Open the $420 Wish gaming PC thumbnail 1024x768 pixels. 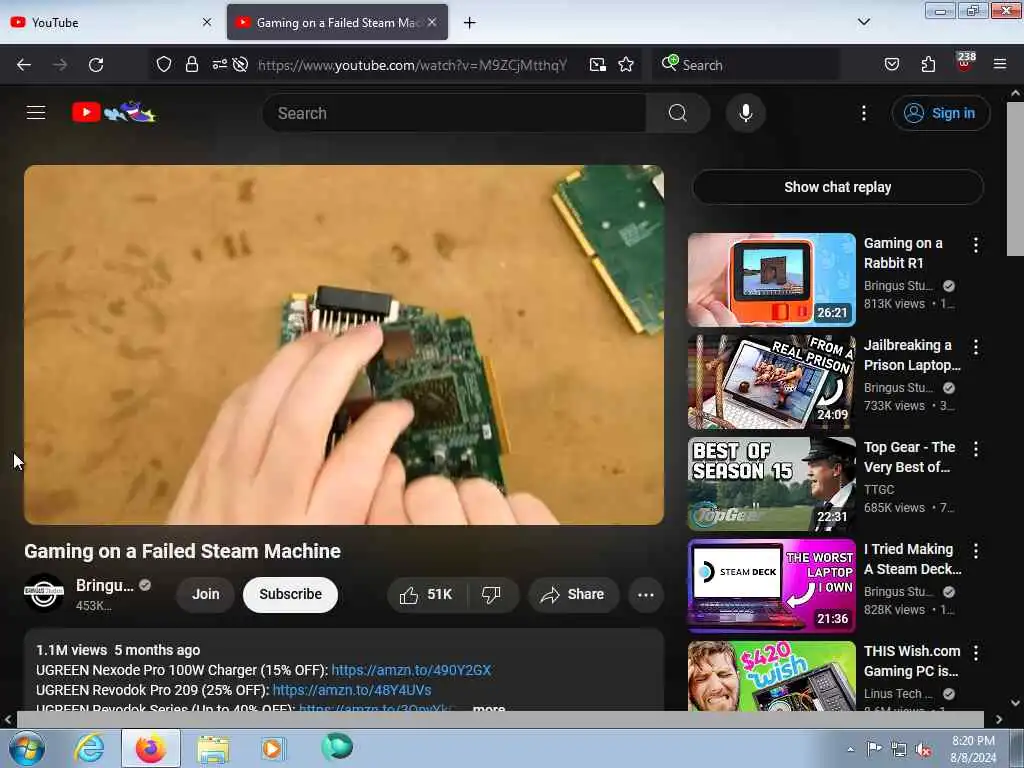point(771,676)
